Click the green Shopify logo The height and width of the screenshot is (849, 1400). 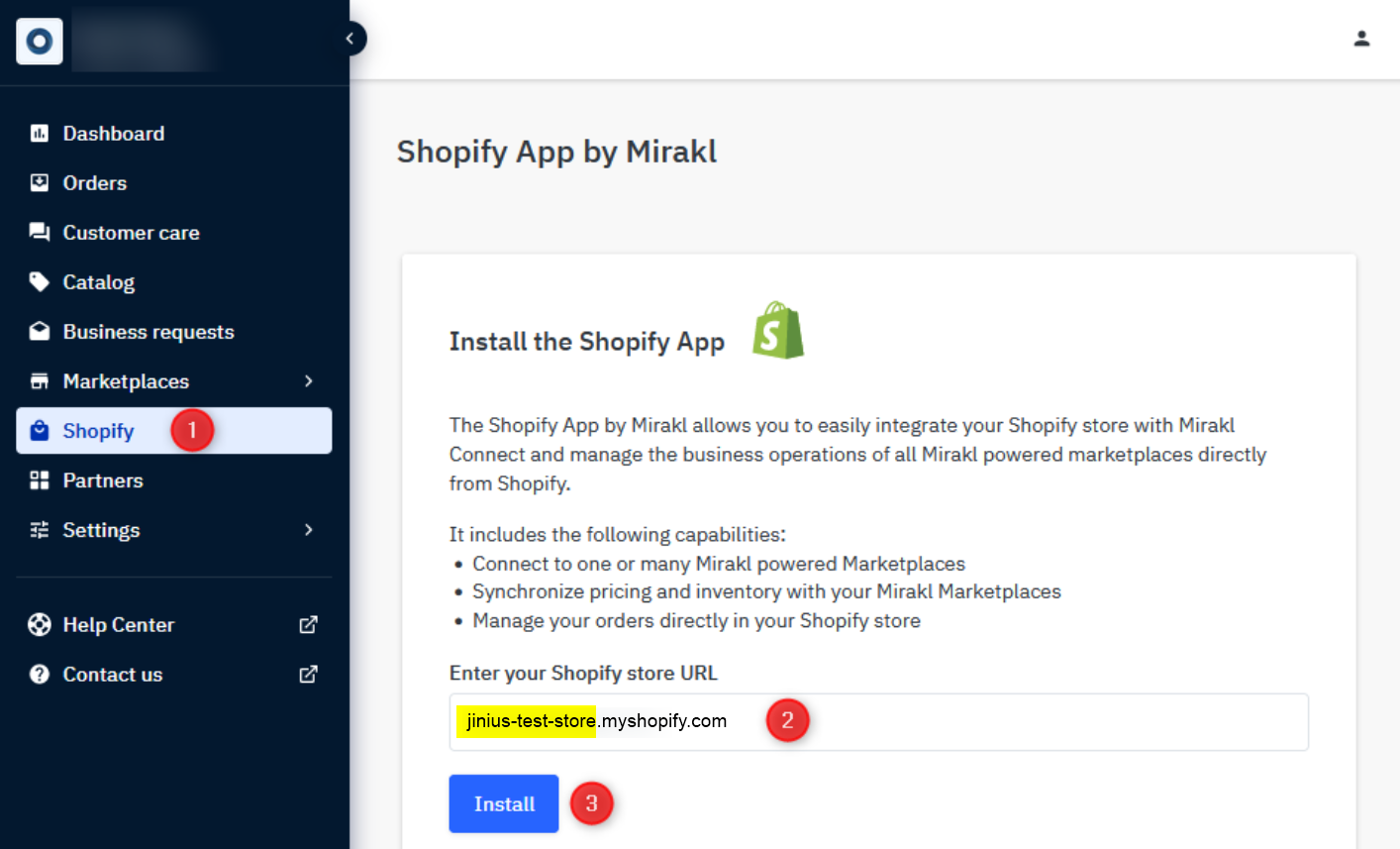tap(778, 330)
